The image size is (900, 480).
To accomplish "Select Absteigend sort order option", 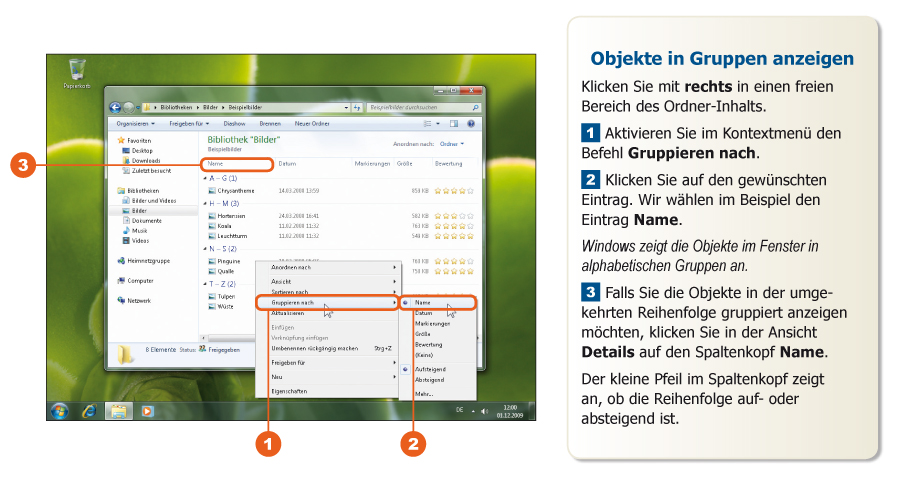I will 429,379.
